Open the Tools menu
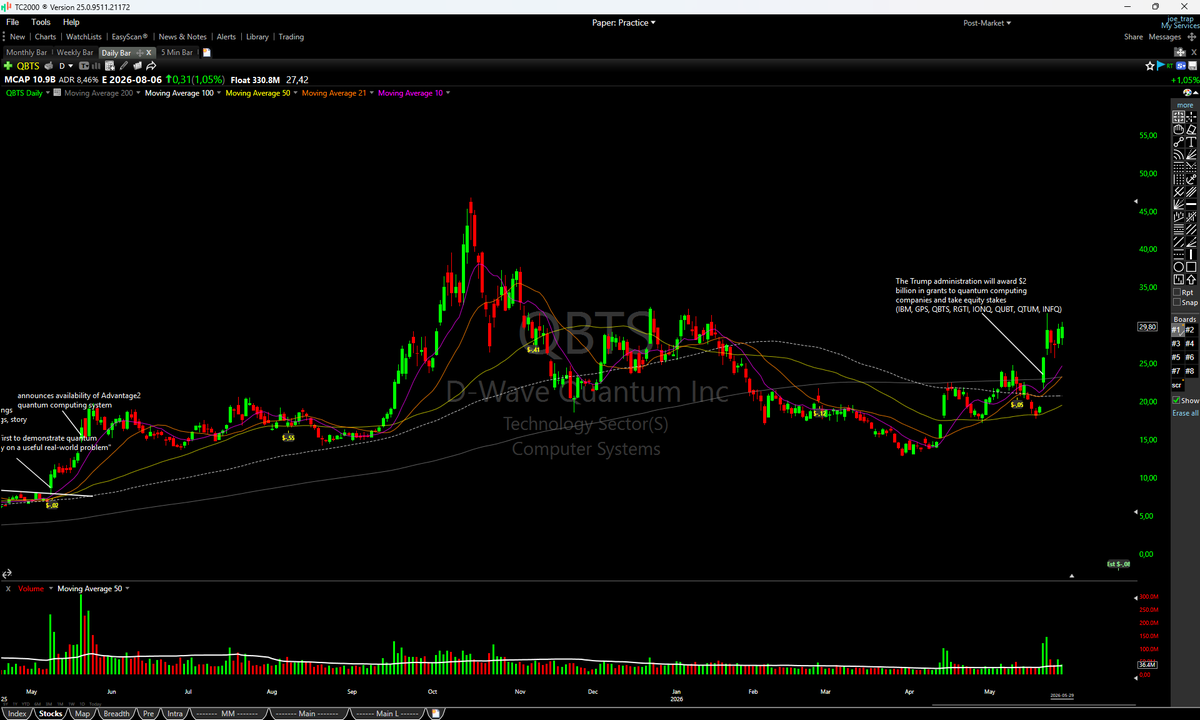The height and width of the screenshot is (720, 1200). 41,21
